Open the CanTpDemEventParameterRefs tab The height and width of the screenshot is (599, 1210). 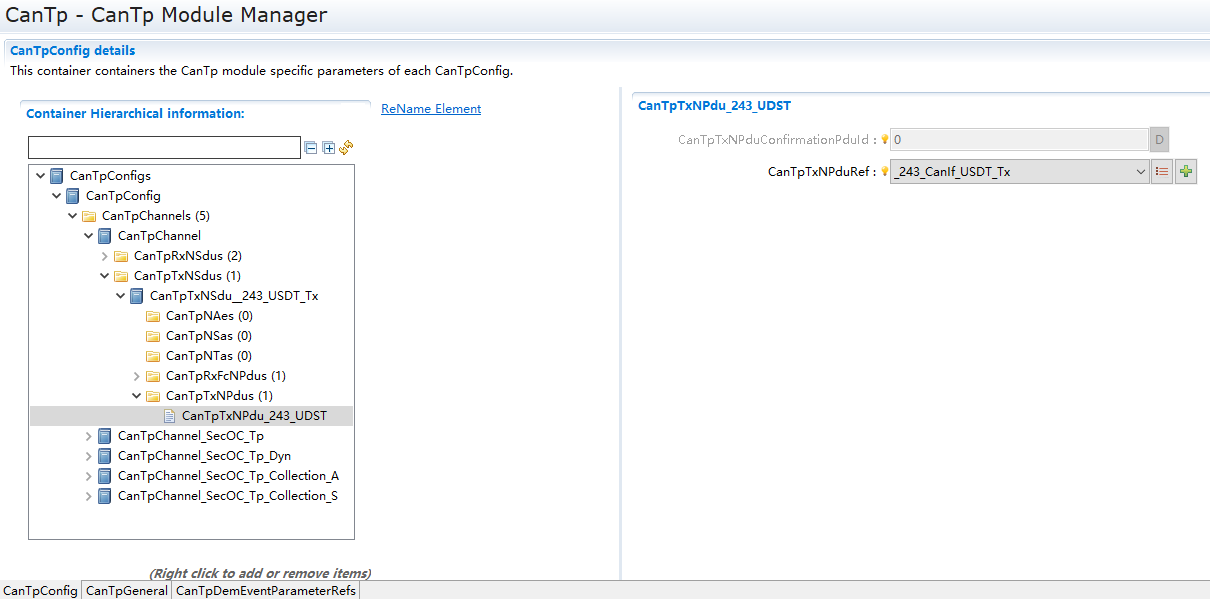pyautogui.click(x=265, y=591)
